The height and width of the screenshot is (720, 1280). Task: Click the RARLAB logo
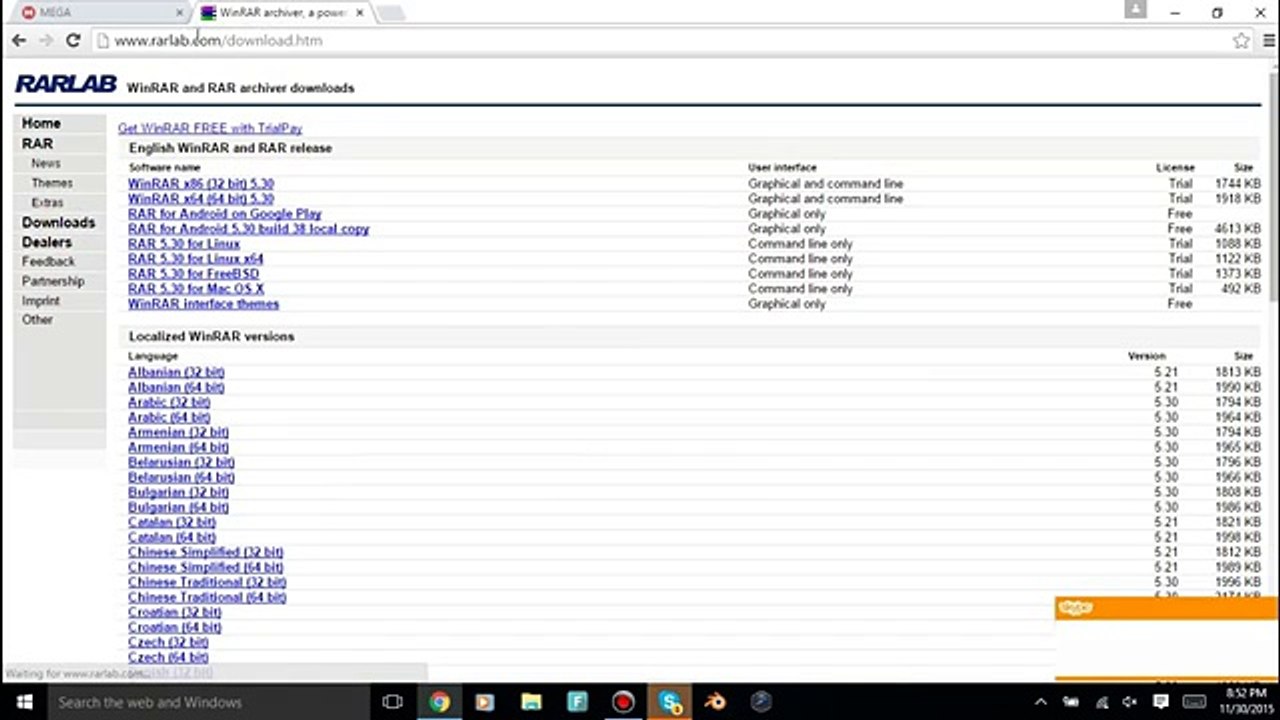66,85
